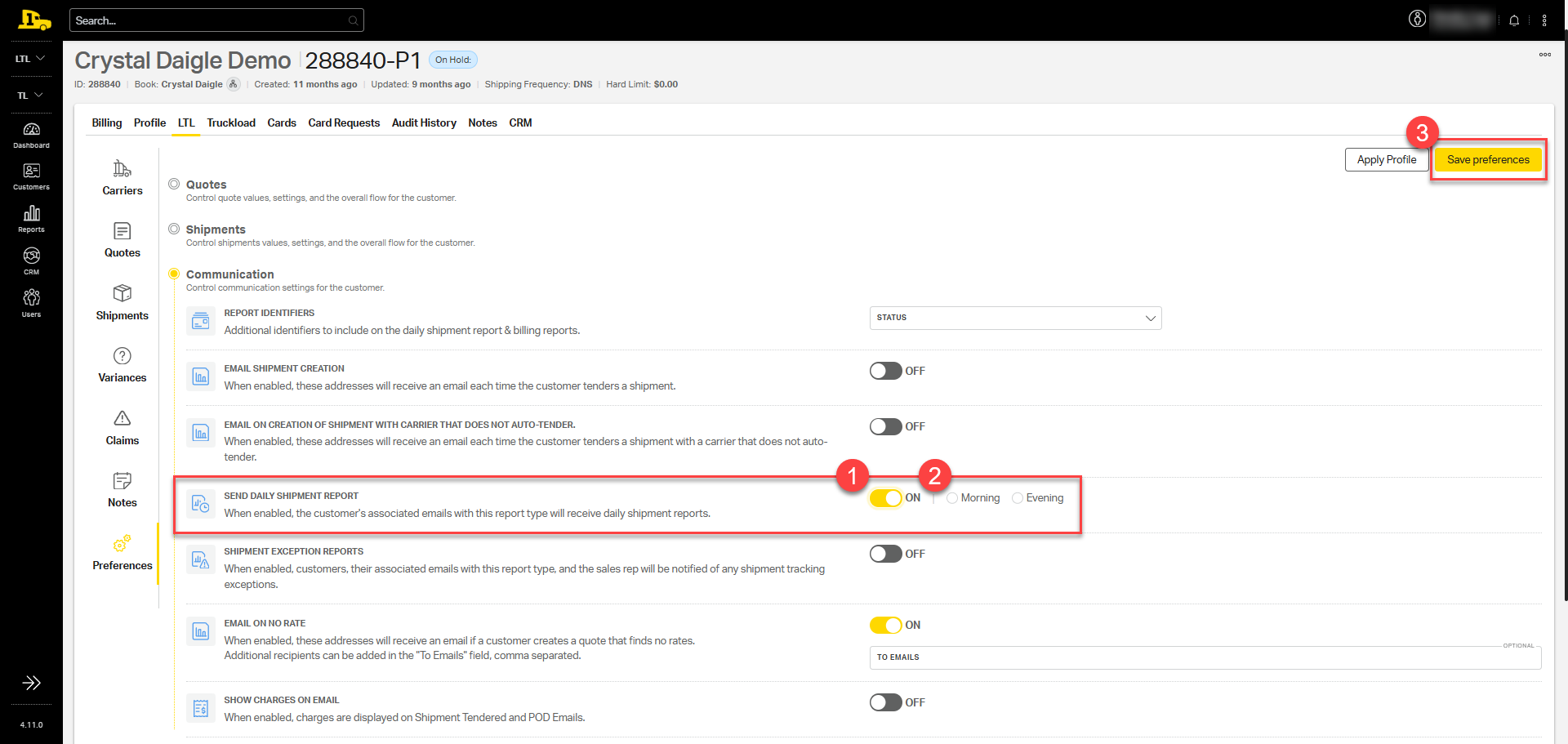Open the Shipments section in LTL sidebar
1568x744 pixels.
[122, 302]
